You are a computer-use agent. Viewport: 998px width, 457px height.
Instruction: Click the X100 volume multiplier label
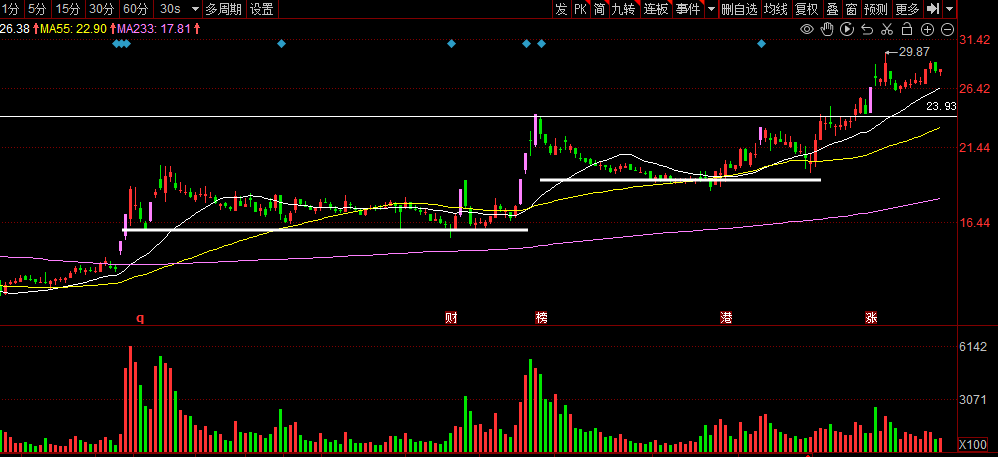tap(973, 444)
